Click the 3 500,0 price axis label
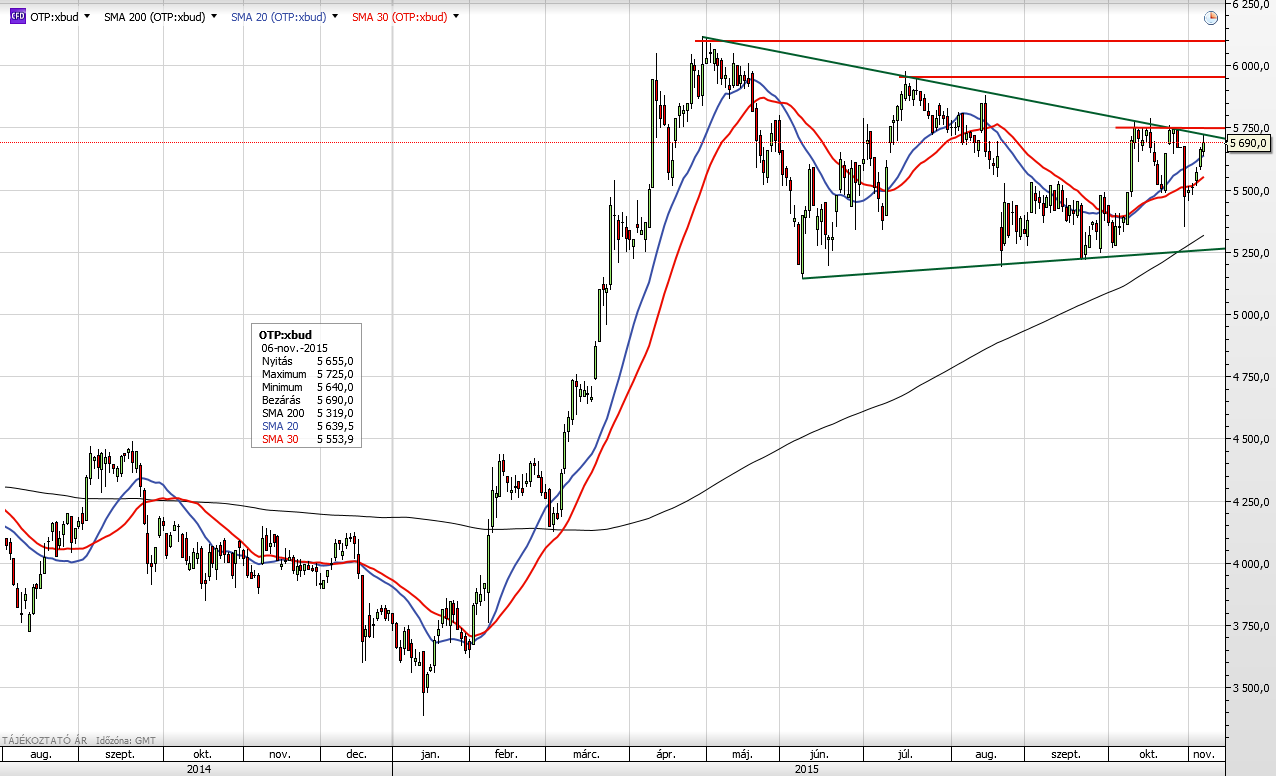1276x776 pixels. tap(1251, 688)
